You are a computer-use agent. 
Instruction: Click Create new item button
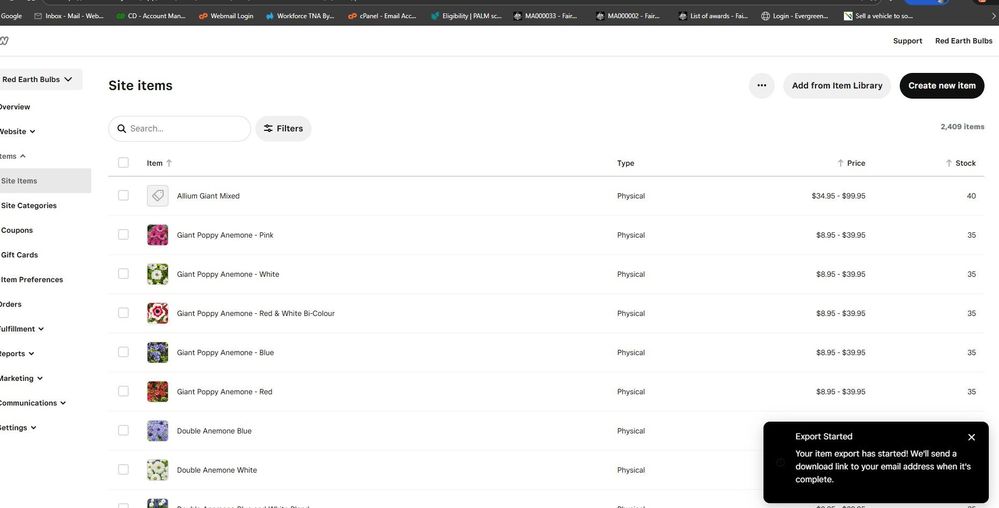942,85
